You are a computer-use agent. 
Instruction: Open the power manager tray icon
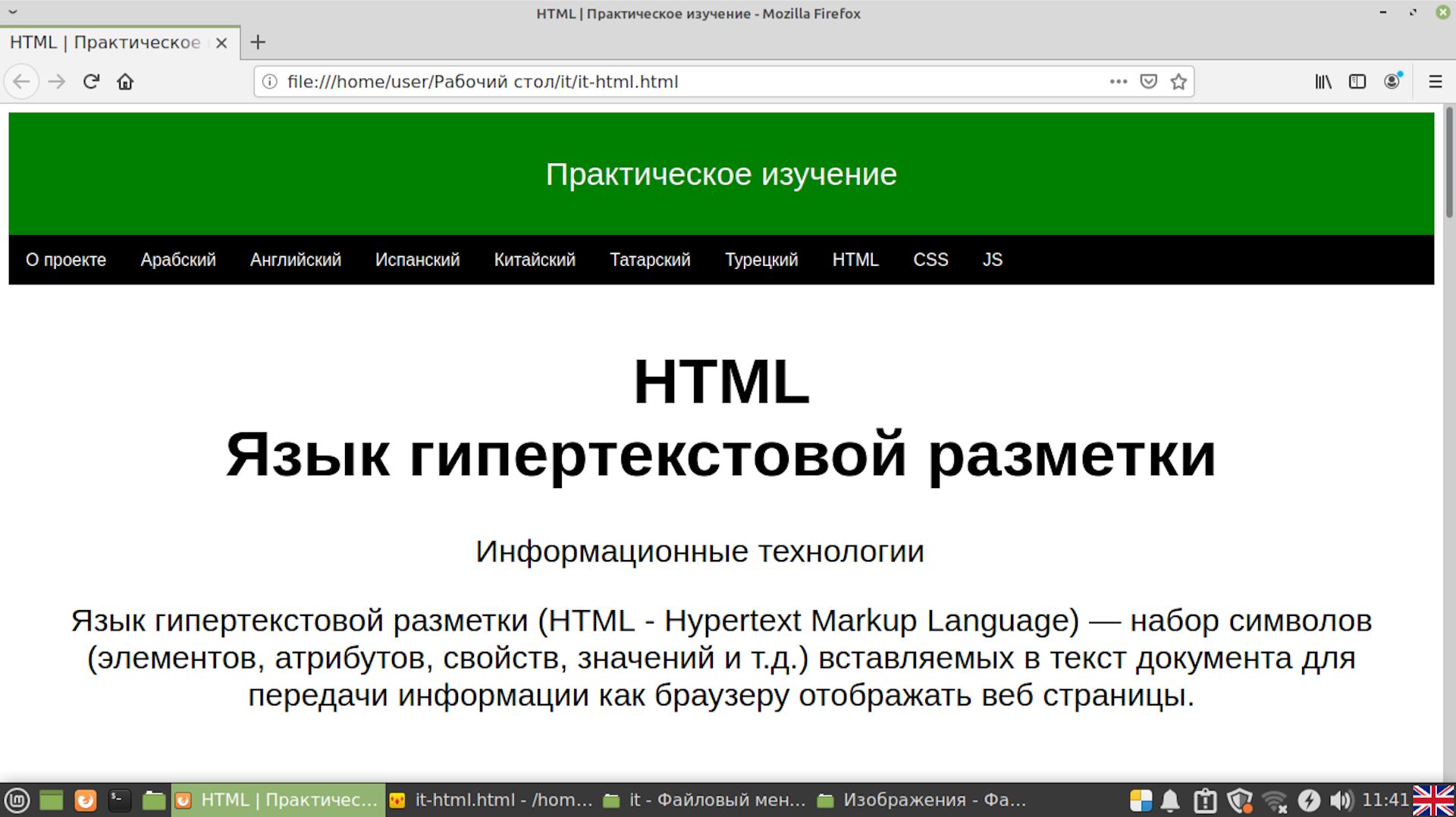click(1309, 800)
